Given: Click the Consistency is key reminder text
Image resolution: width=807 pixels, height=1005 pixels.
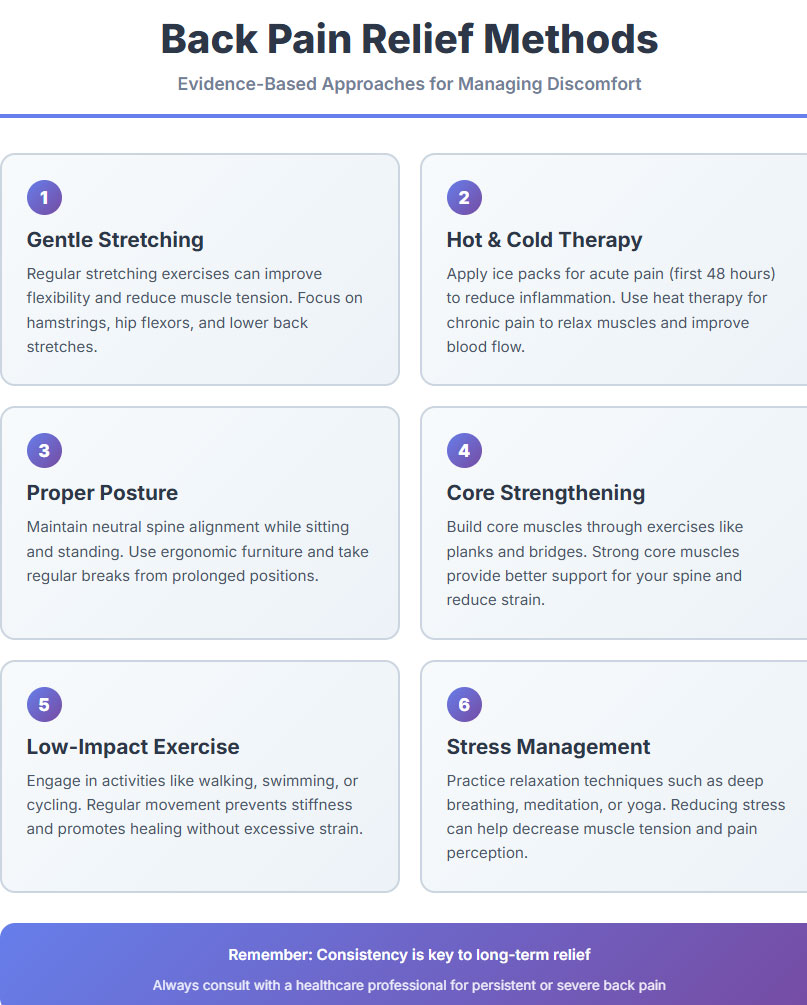Looking at the screenshot, I should click(x=409, y=955).
